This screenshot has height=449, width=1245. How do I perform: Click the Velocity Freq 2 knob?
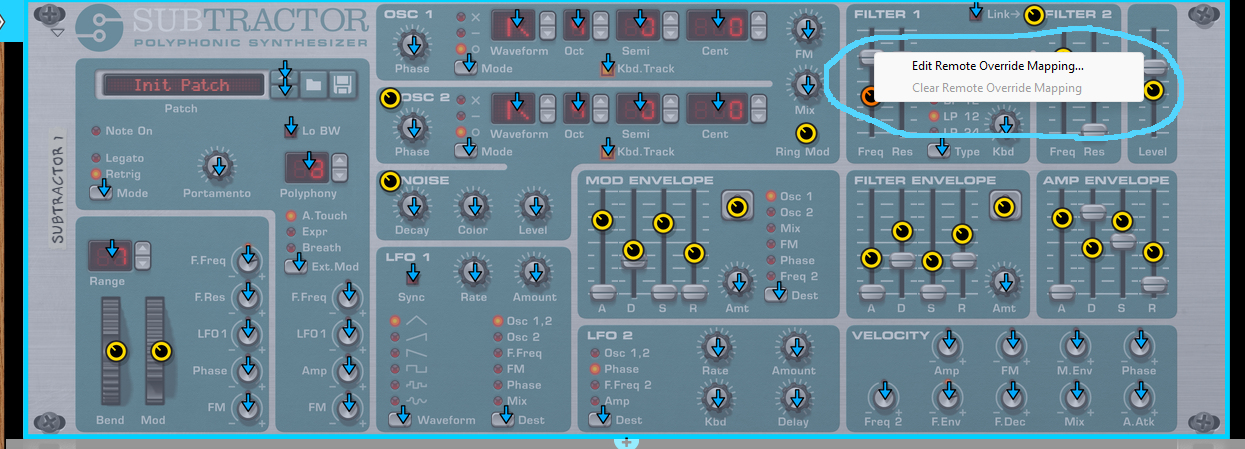click(x=882, y=397)
